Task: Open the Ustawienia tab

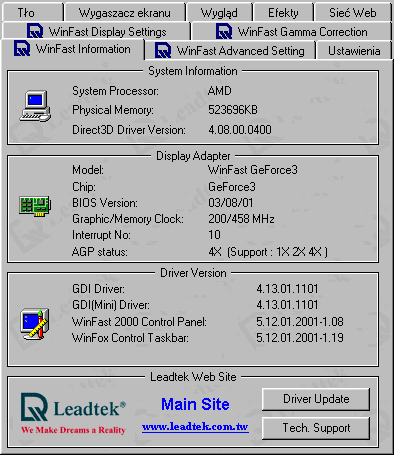Action: pyautogui.click(x=354, y=51)
